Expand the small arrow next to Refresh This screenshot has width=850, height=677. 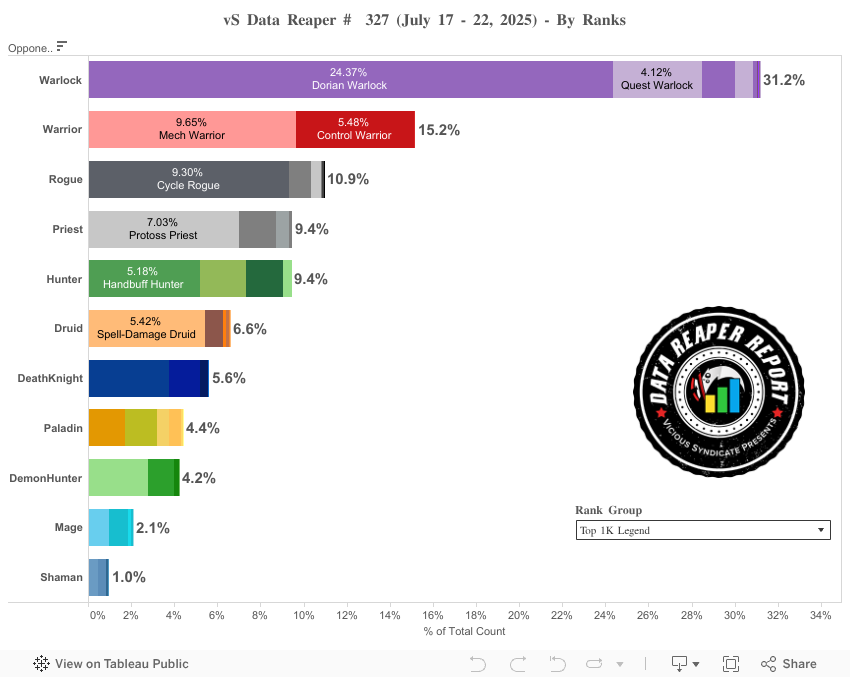[620, 664]
